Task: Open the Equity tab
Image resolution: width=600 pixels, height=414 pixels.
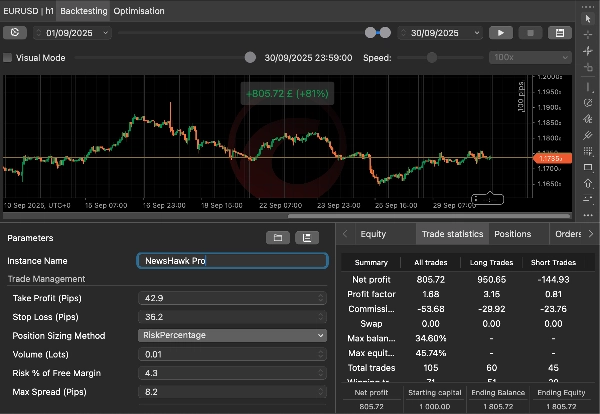Action: (372, 234)
